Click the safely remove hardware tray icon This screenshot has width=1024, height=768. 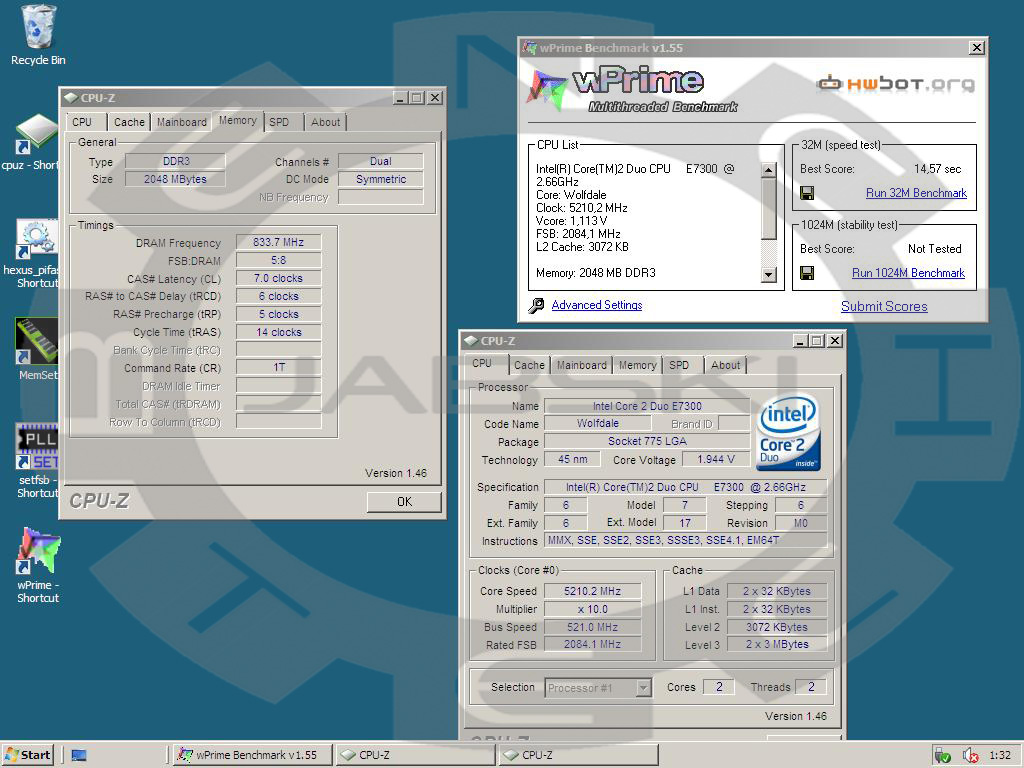pyautogui.click(x=942, y=755)
